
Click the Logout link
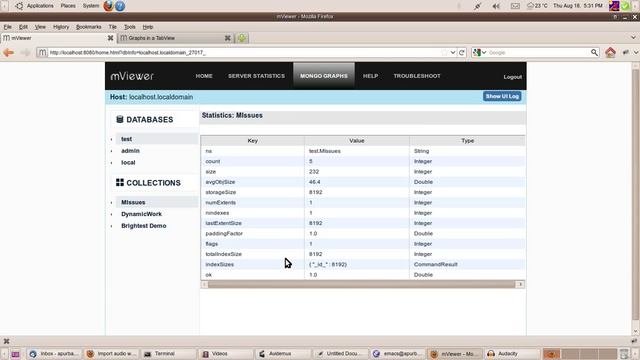pyautogui.click(x=512, y=77)
